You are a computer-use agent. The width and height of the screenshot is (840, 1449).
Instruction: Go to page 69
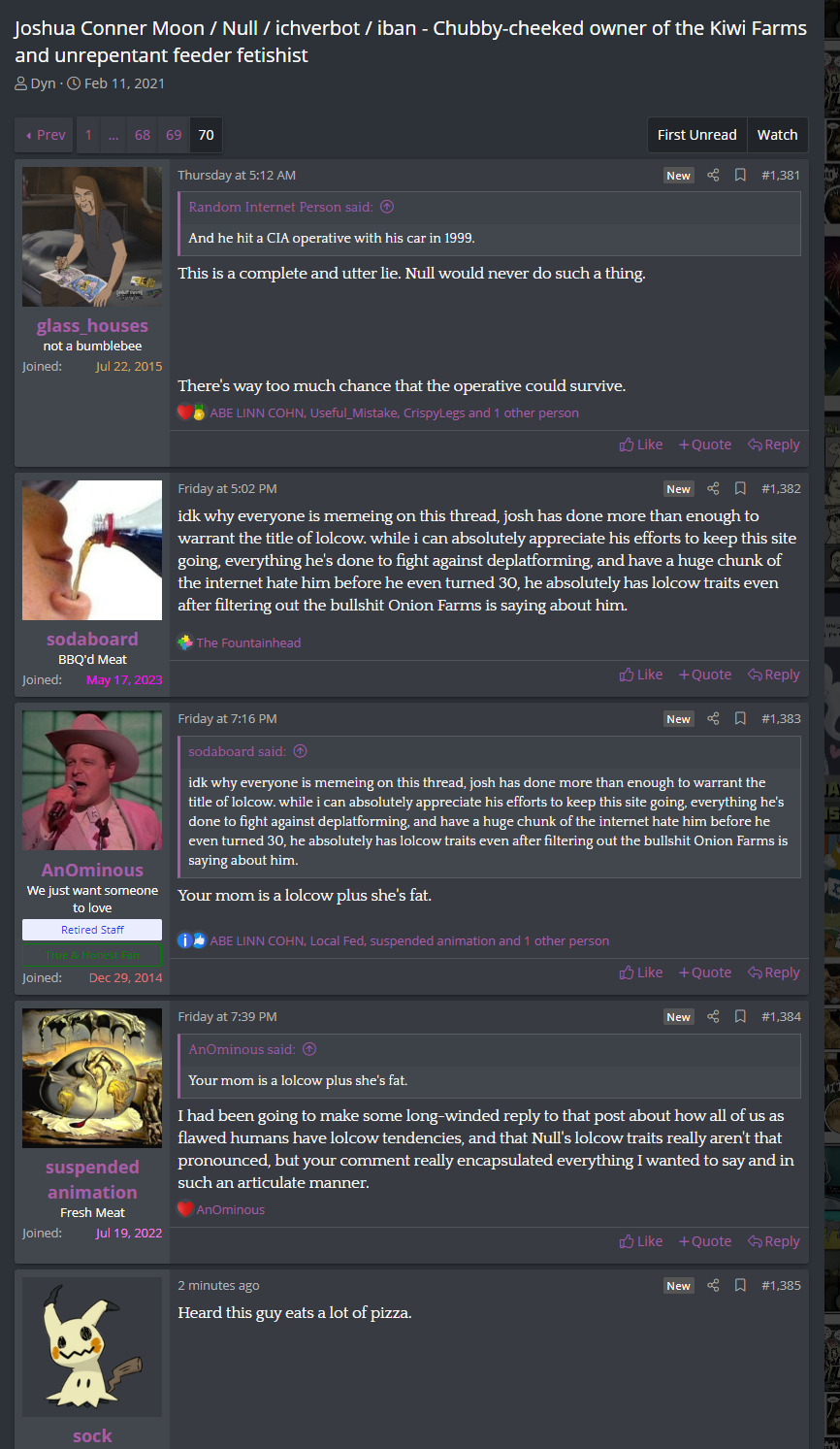click(x=174, y=135)
